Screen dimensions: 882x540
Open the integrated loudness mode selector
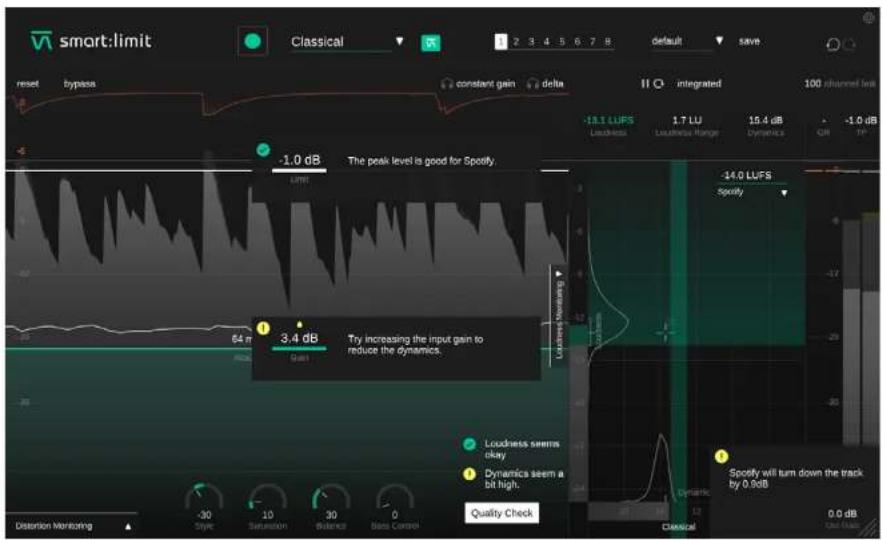(x=699, y=83)
